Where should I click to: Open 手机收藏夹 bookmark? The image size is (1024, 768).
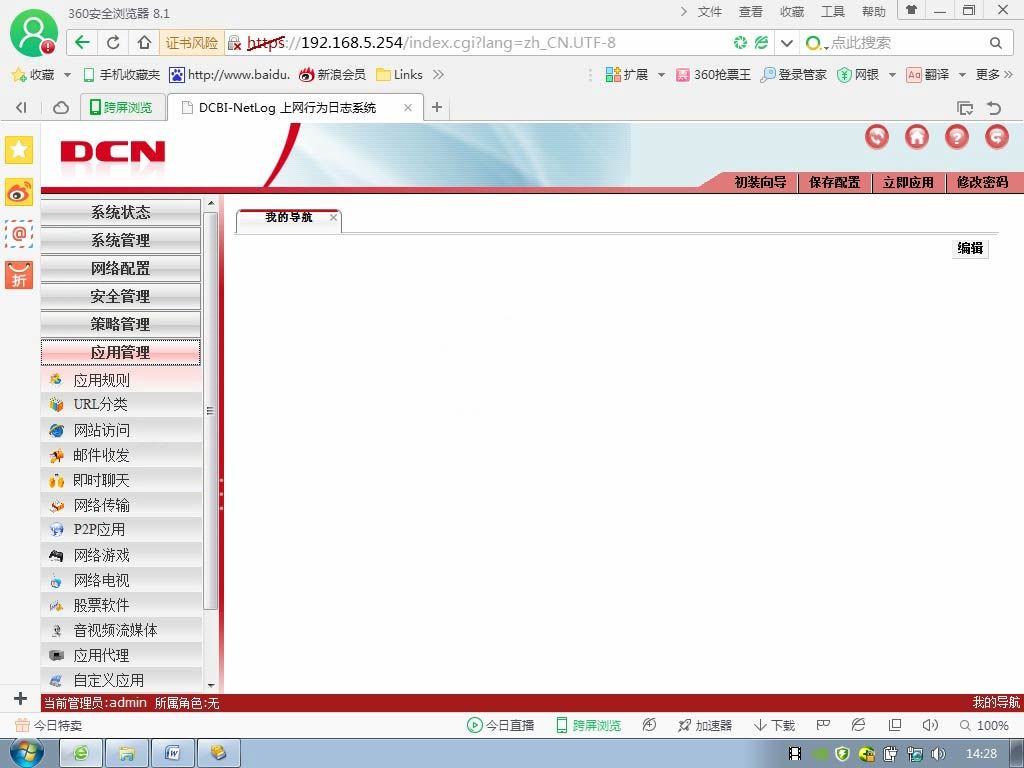[122, 75]
